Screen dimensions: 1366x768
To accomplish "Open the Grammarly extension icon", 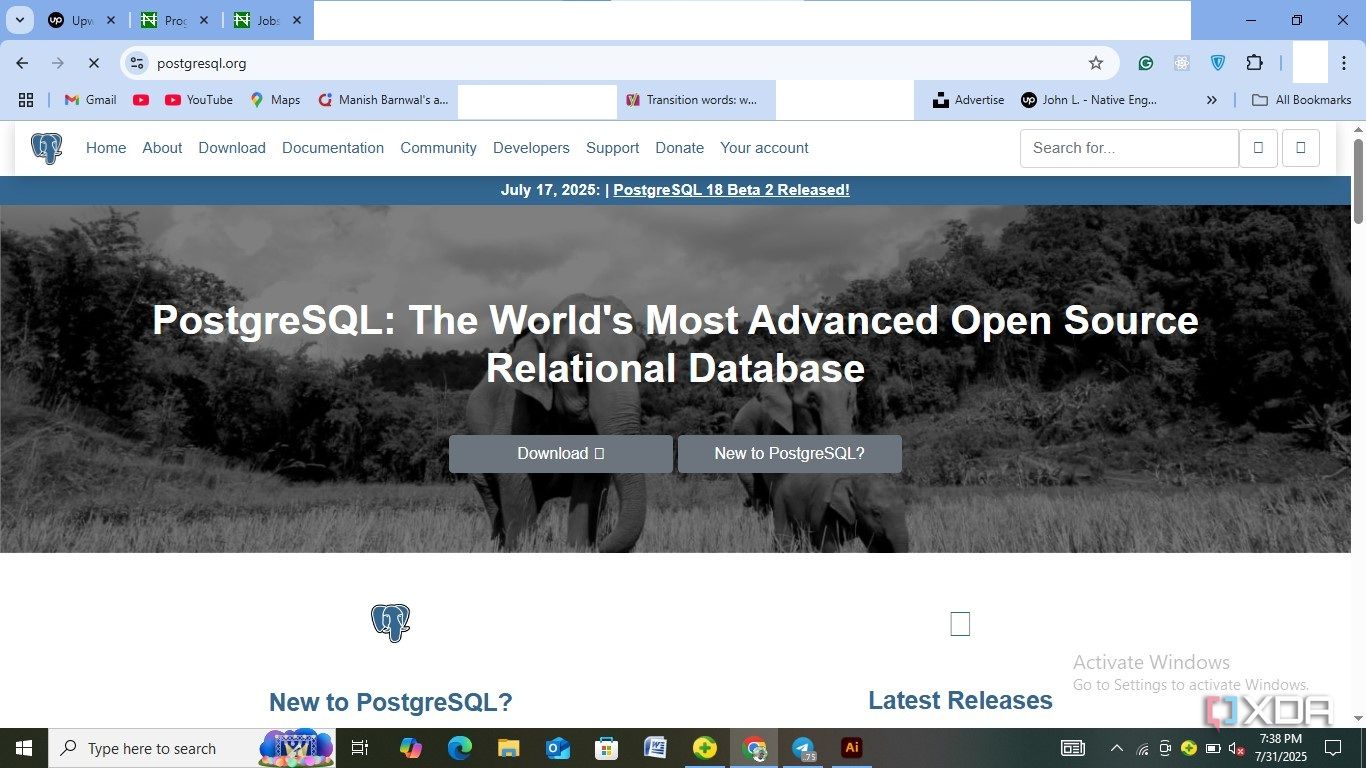I will (x=1146, y=63).
